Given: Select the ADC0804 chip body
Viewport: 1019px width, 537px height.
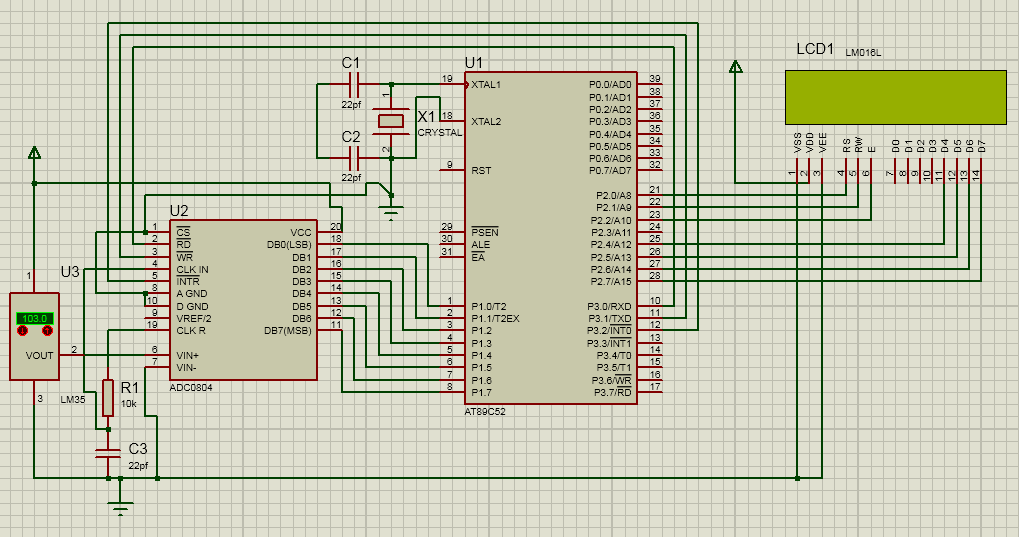Looking at the screenshot, I should point(244,300).
